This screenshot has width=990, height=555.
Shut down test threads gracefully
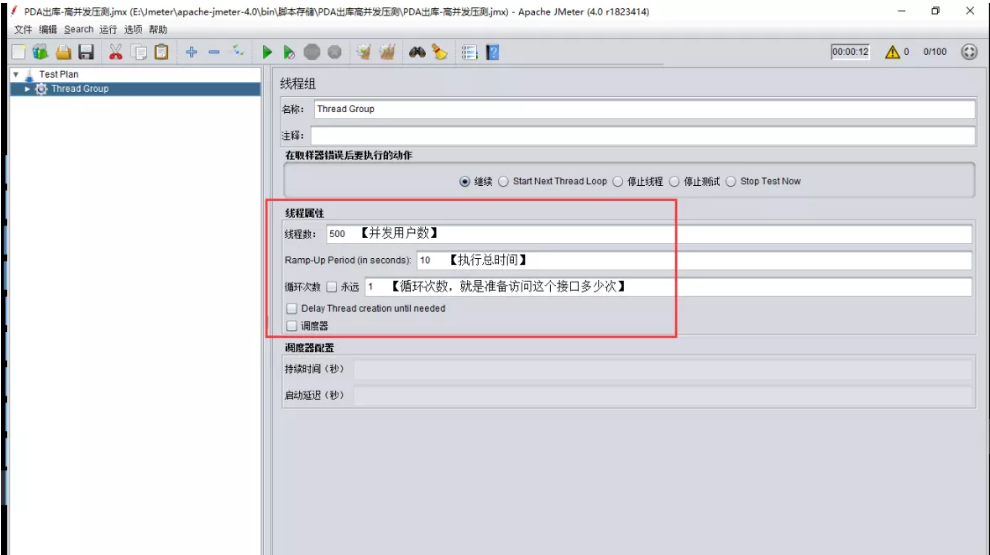(335, 52)
